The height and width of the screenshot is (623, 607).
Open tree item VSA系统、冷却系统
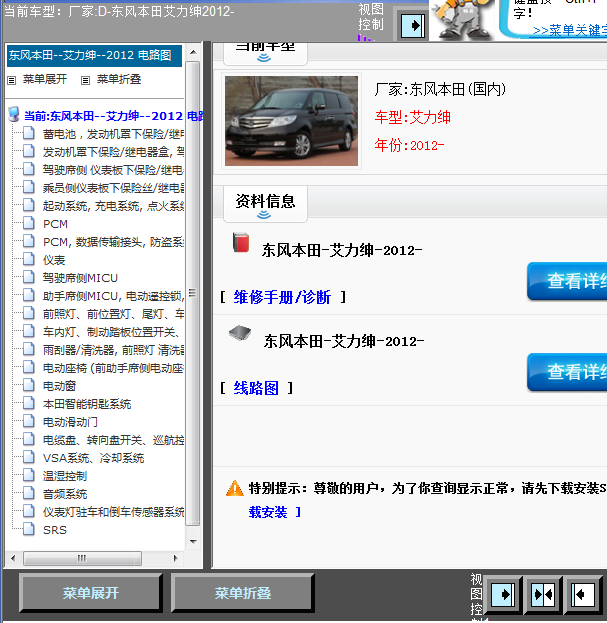(x=93, y=458)
